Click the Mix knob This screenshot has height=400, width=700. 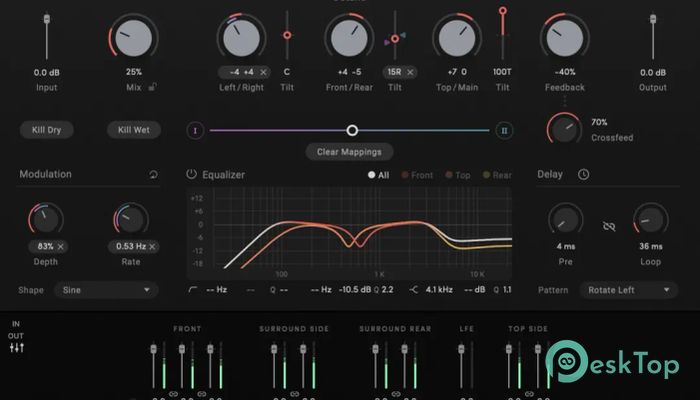coord(133,38)
